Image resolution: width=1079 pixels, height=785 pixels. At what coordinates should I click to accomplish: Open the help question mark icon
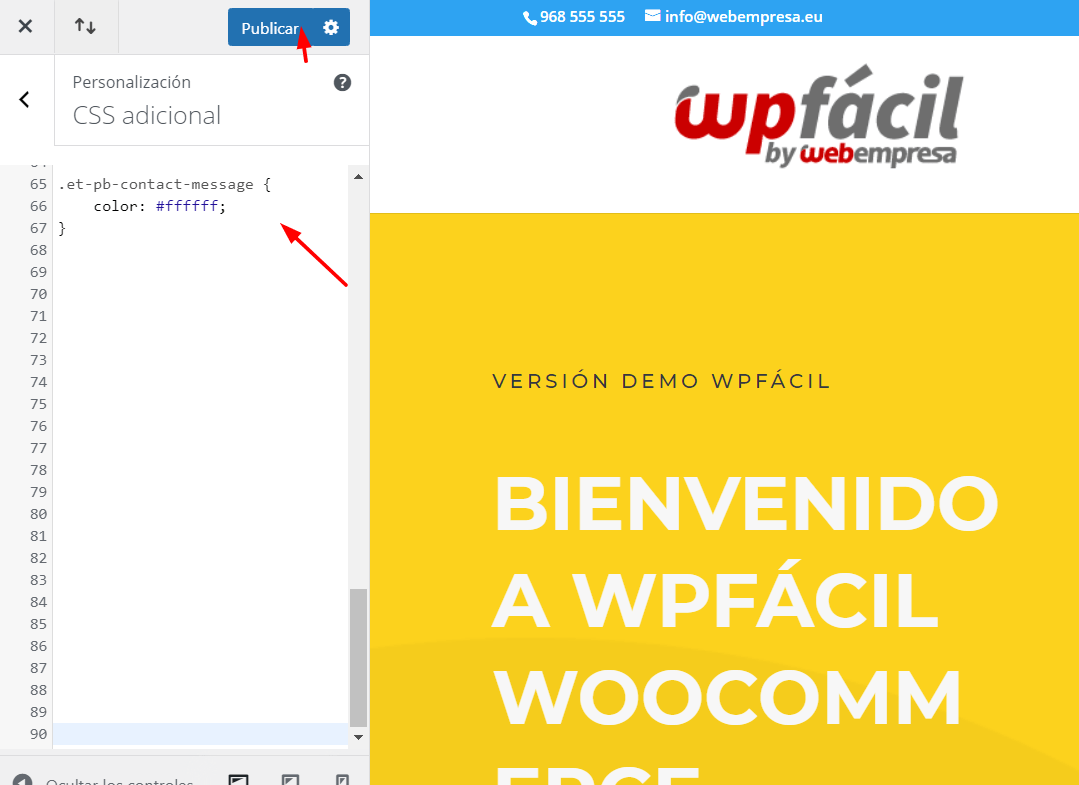[342, 83]
